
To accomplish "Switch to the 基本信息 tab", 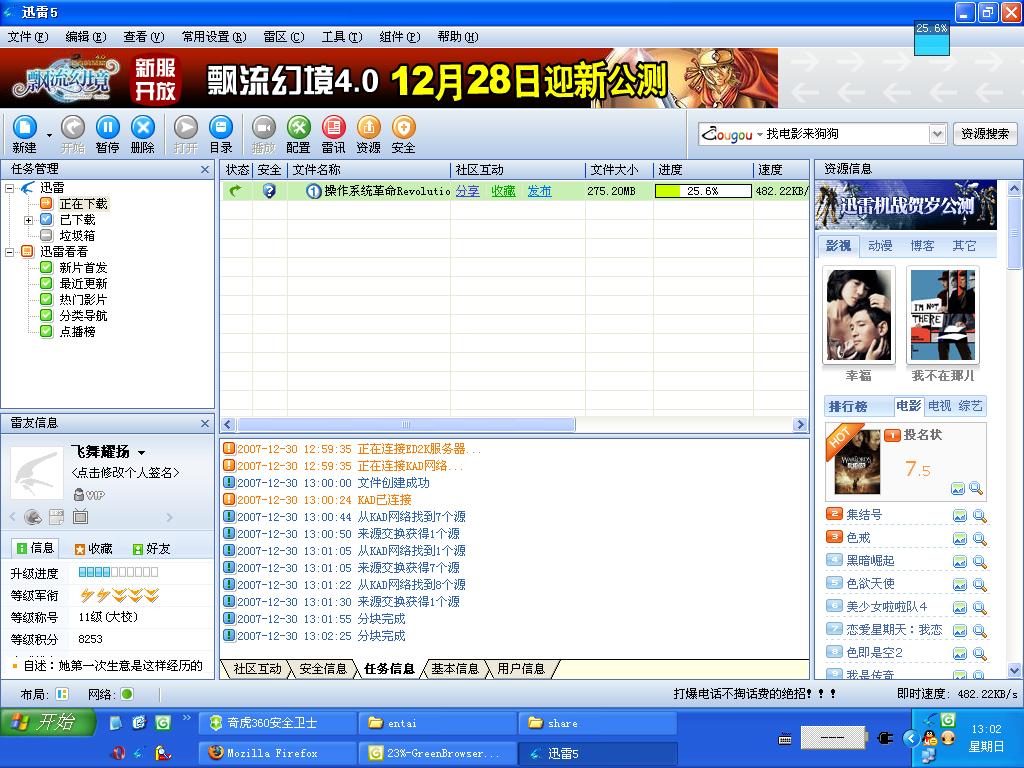I will pos(455,669).
